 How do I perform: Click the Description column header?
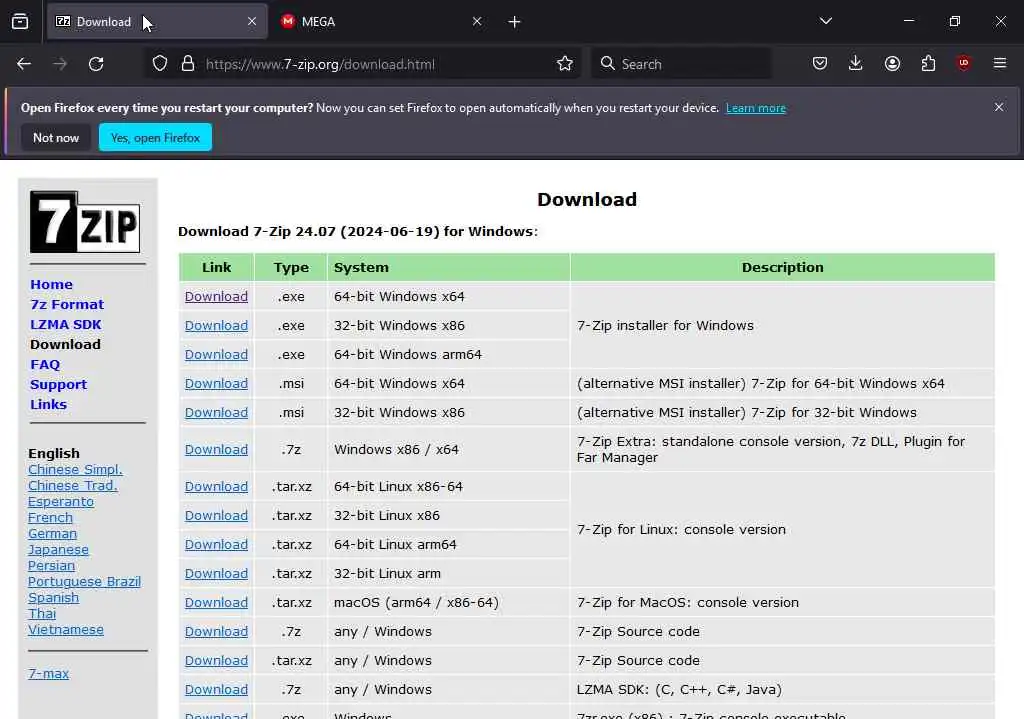tap(782, 267)
